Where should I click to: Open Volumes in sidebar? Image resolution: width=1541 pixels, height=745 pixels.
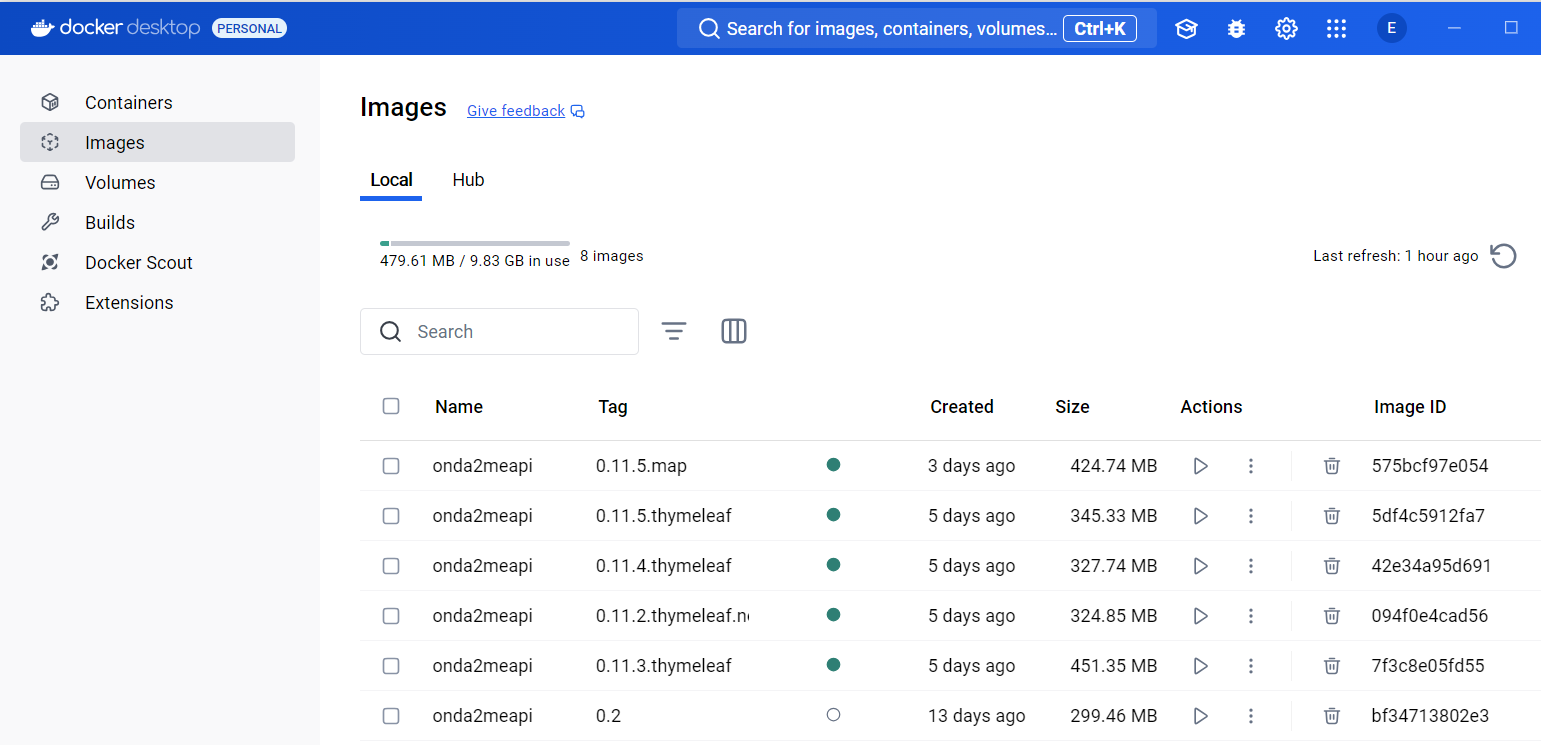(157, 182)
